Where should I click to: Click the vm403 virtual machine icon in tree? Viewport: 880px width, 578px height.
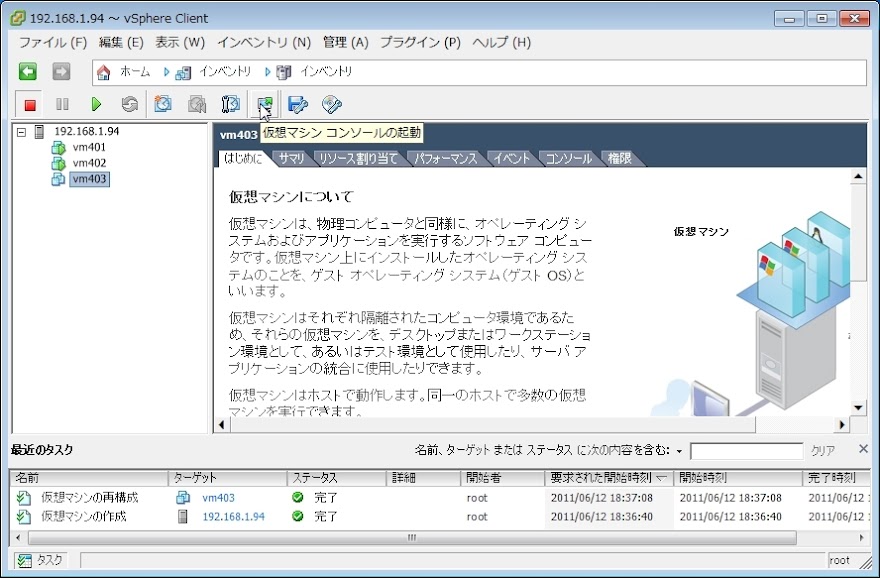point(58,179)
